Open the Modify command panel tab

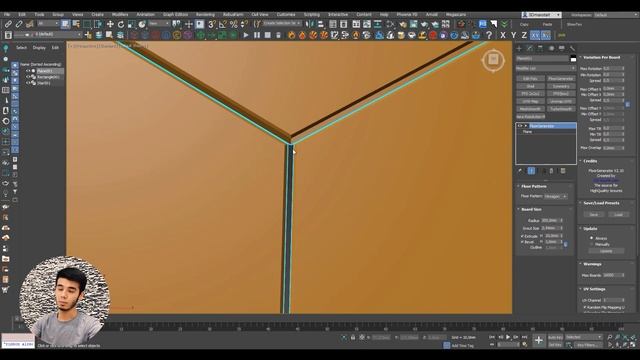click(x=530, y=48)
